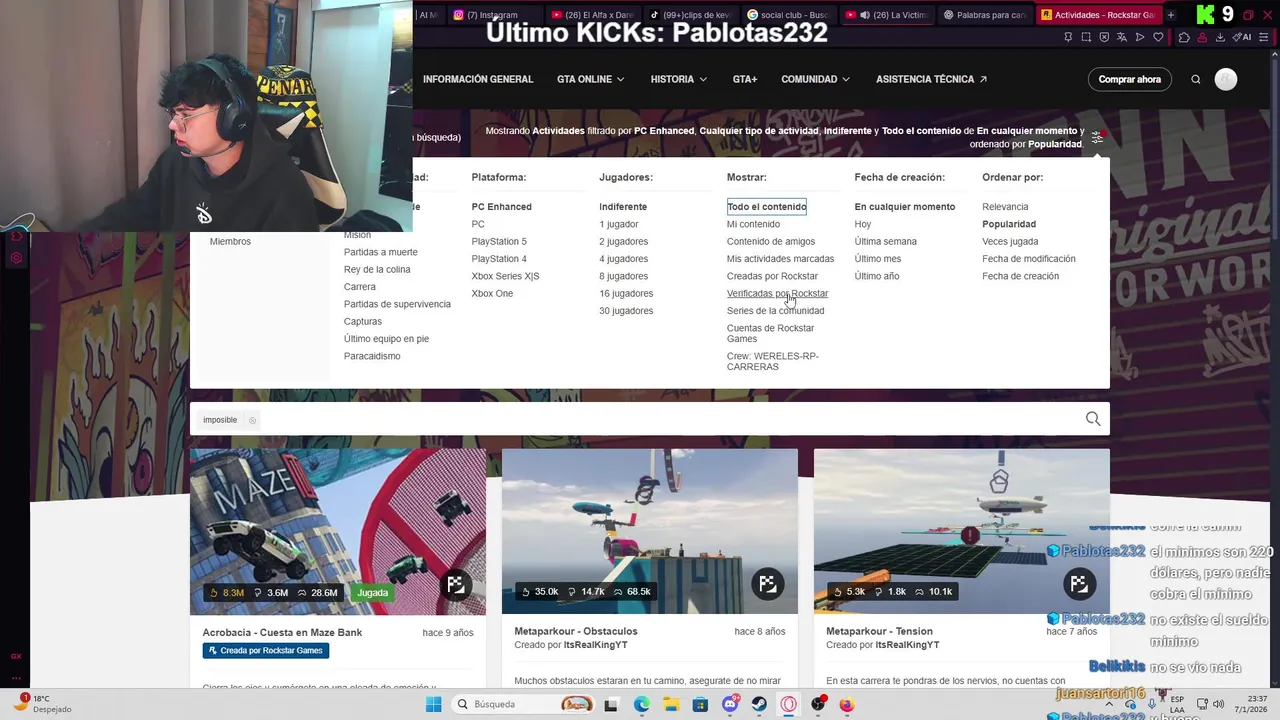This screenshot has width=1280, height=720.
Task: Open the browser downloads icon
Action: [x=1221, y=37]
